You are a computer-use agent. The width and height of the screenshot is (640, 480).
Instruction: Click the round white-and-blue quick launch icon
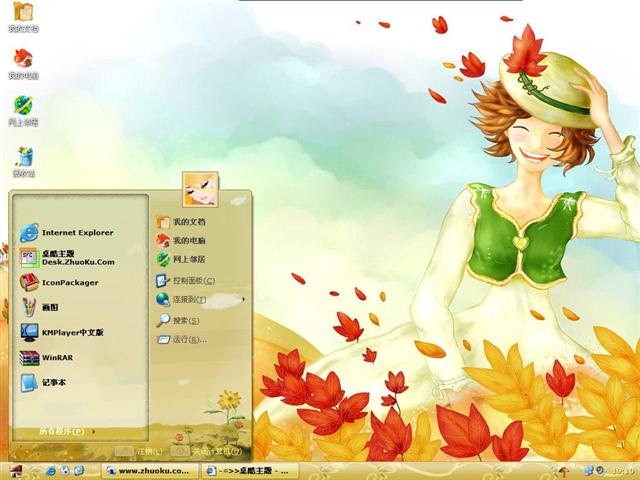point(65,470)
